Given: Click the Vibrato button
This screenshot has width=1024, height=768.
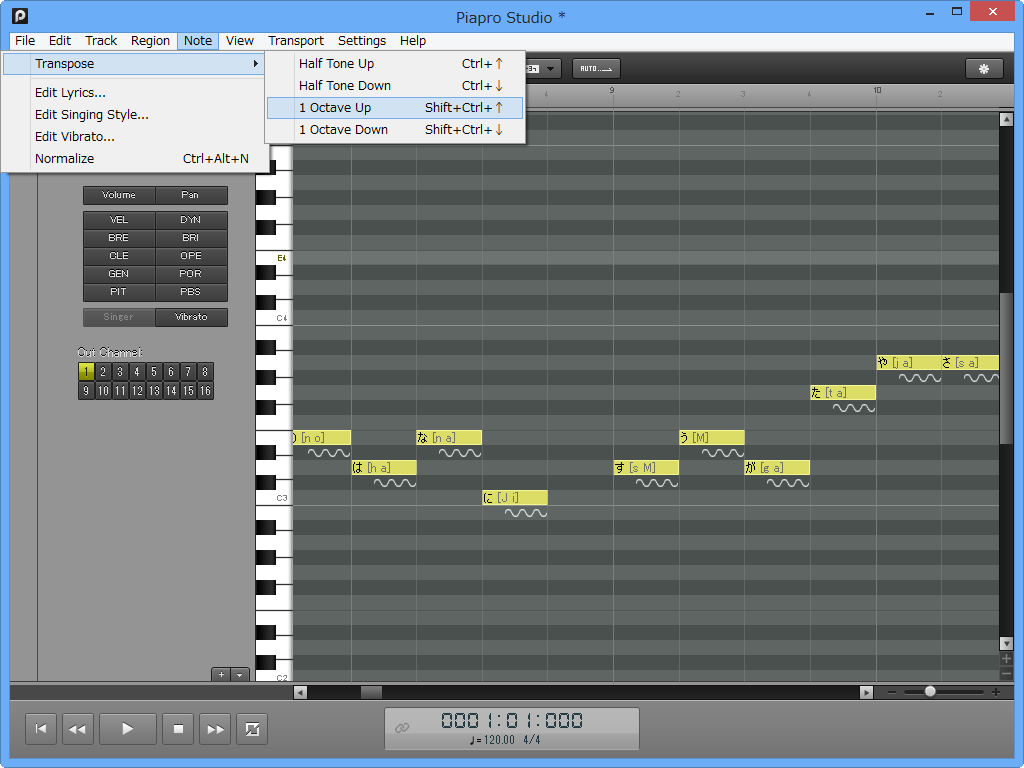Looking at the screenshot, I should point(191,317).
